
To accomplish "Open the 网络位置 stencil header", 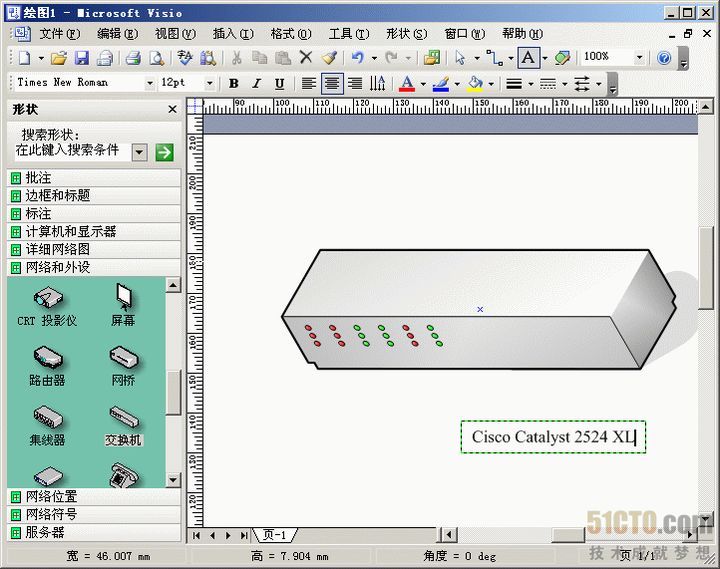I will [x=95, y=496].
